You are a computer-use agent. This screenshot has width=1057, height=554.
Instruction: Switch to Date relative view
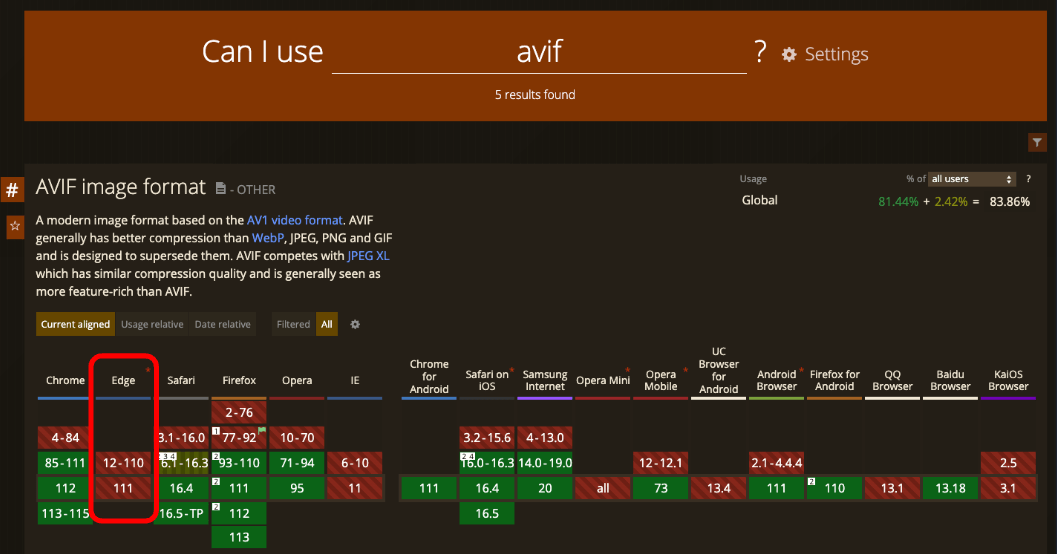(x=222, y=324)
